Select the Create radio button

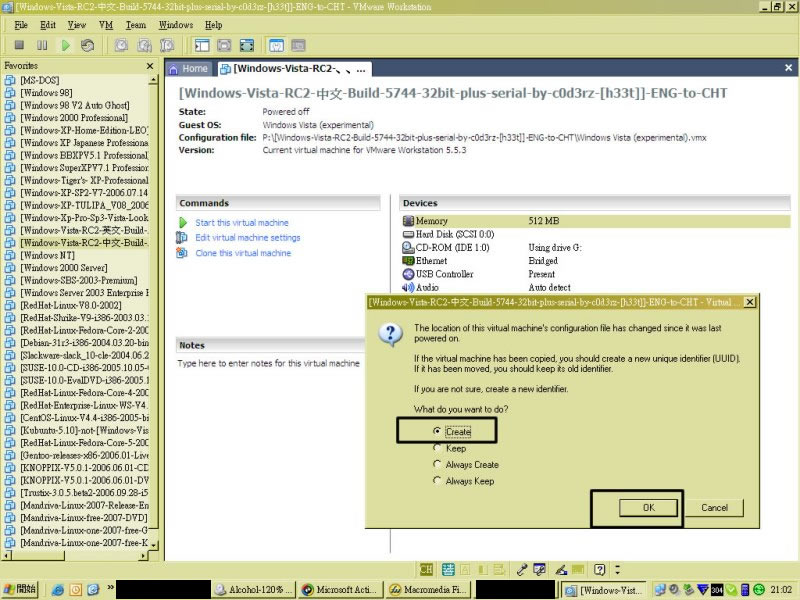click(437, 431)
